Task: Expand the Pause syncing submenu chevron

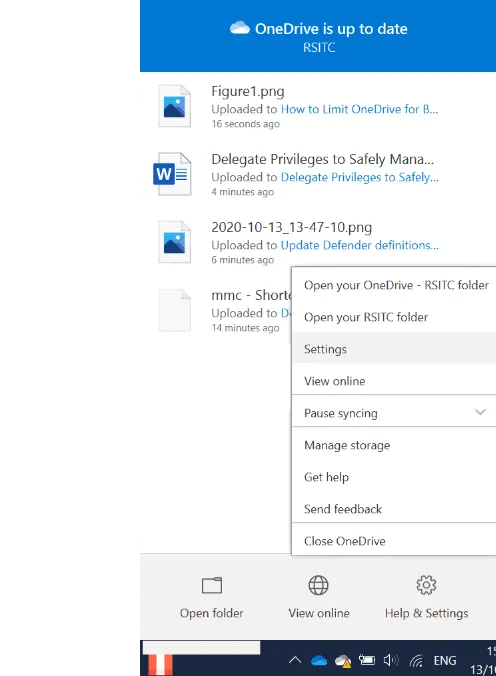Action: click(x=480, y=412)
